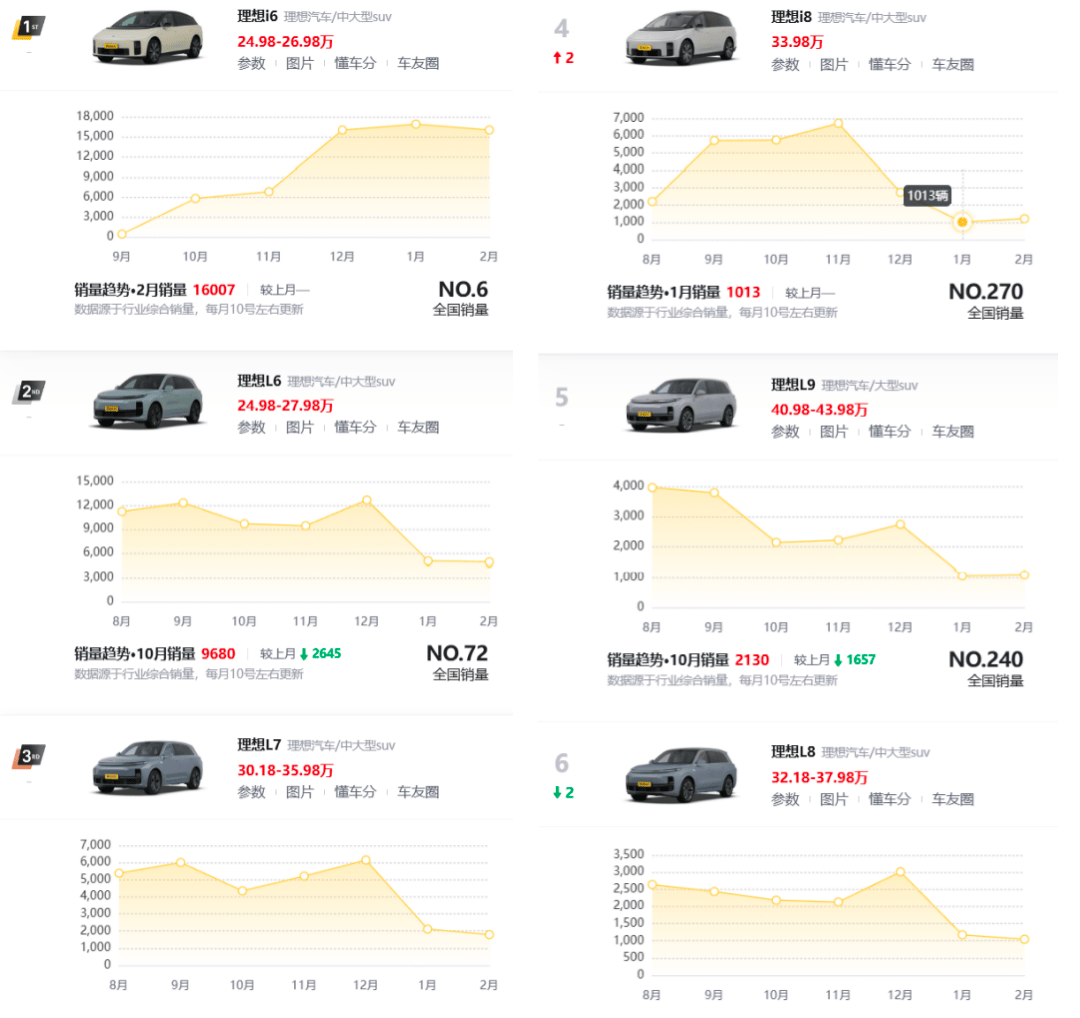Click the 1013辆 tooltip on 理想i8 chart
1080x1018 pixels.
click(x=927, y=196)
